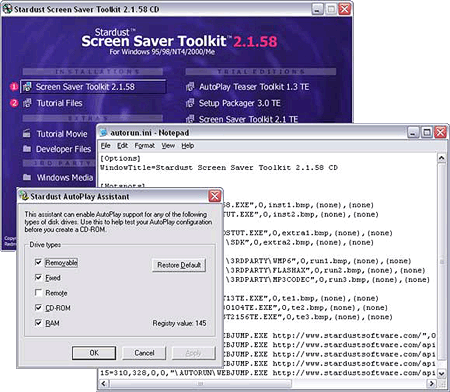450x392 pixels.
Task: Click Registry value: 145 text
Action: point(179,323)
